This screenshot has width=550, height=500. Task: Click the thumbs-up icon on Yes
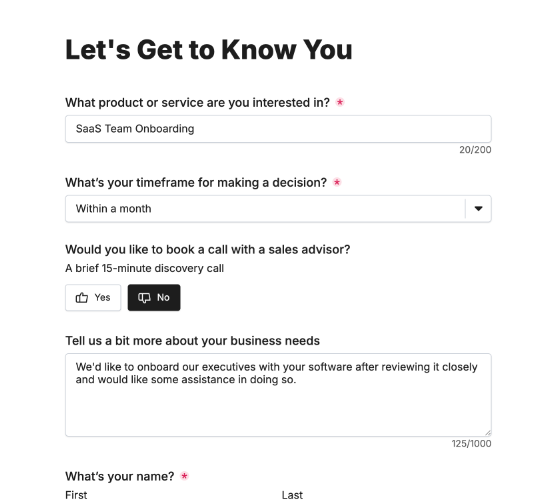point(82,298)
